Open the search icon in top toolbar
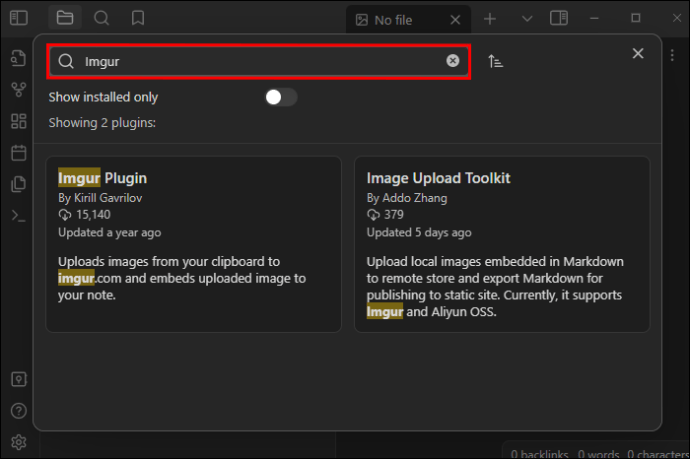This screenshot has height=459, width=690. coord(101,18)
